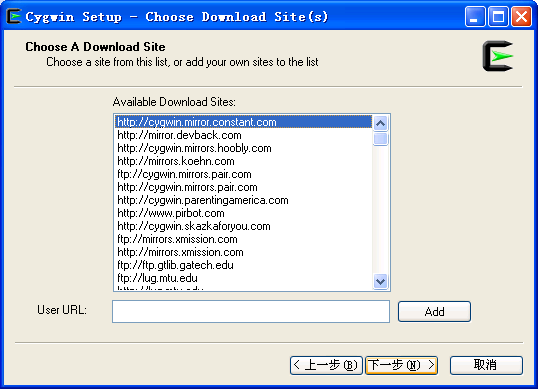The width and height of the screenshot is (538, 389).
Task: Continue with 下一步(N) button
Action: 401,365
